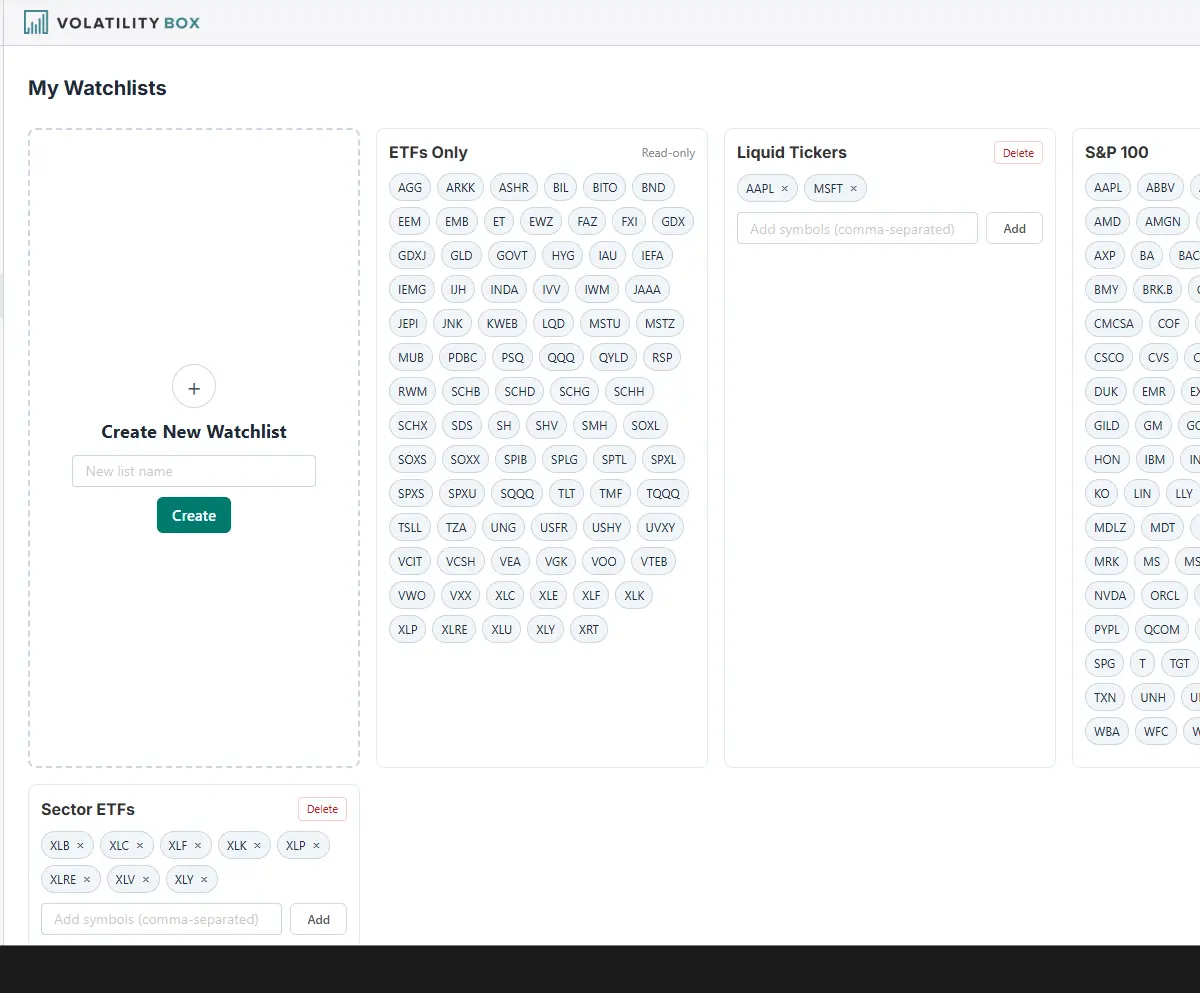This screenshot has width=1200, height=993.
Task: Remove XLY from Sector ETFs
Action: pos(204,880)
